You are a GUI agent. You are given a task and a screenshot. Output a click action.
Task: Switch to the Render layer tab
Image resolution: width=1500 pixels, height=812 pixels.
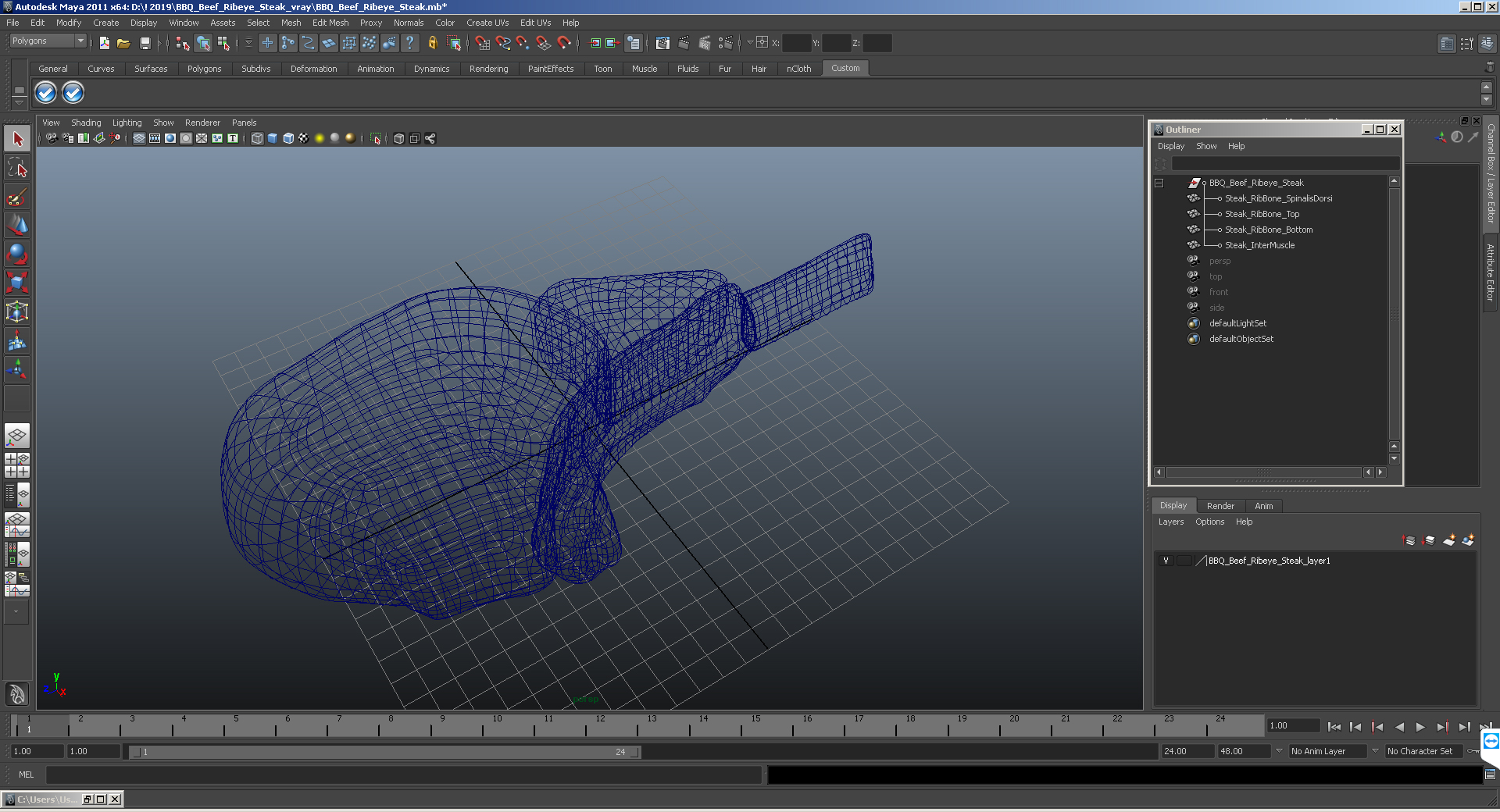[1221, 506]
